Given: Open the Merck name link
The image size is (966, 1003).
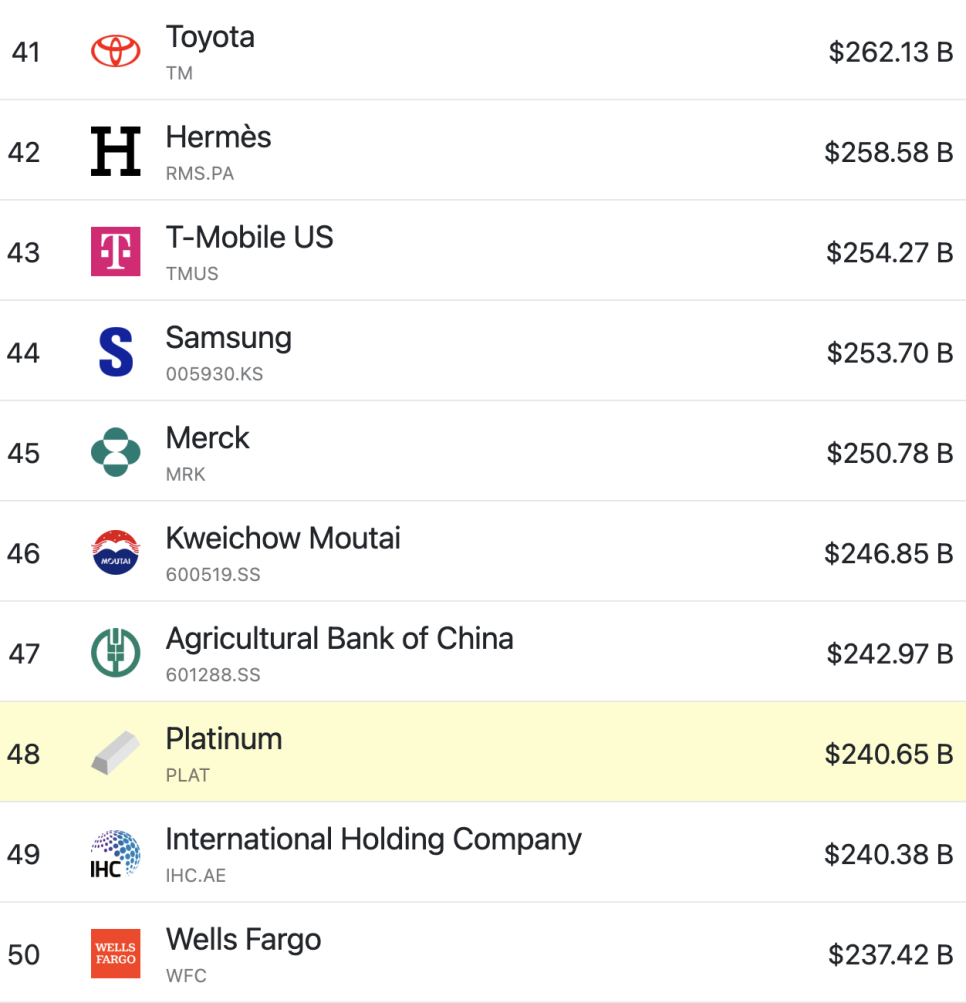Looking at the screenshot, I should pyautogui.click(x=207, y=438).
